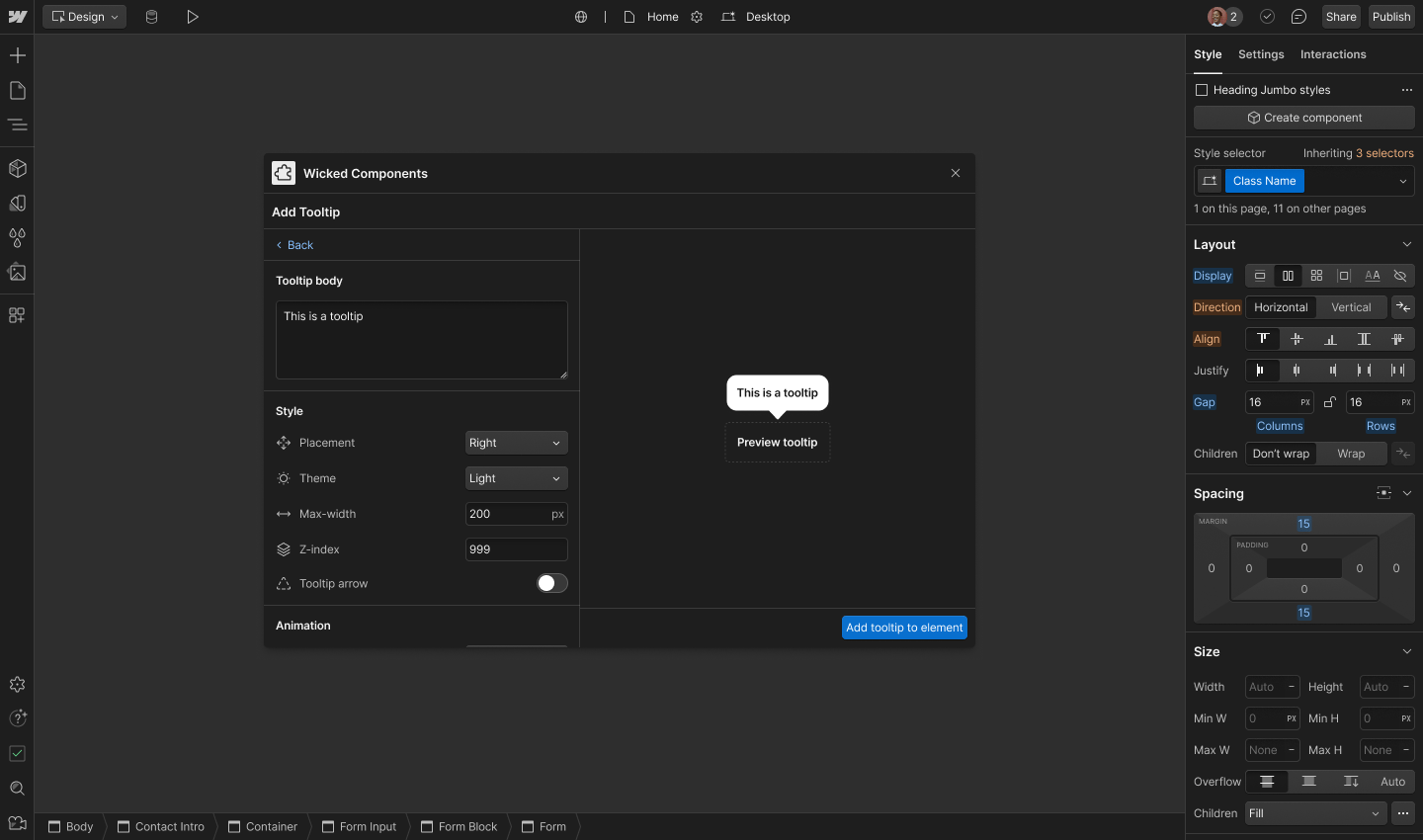Expand the style selector dropdown arrow
Viewport: 1423px width, 840px height.
tap(1402, 181)
